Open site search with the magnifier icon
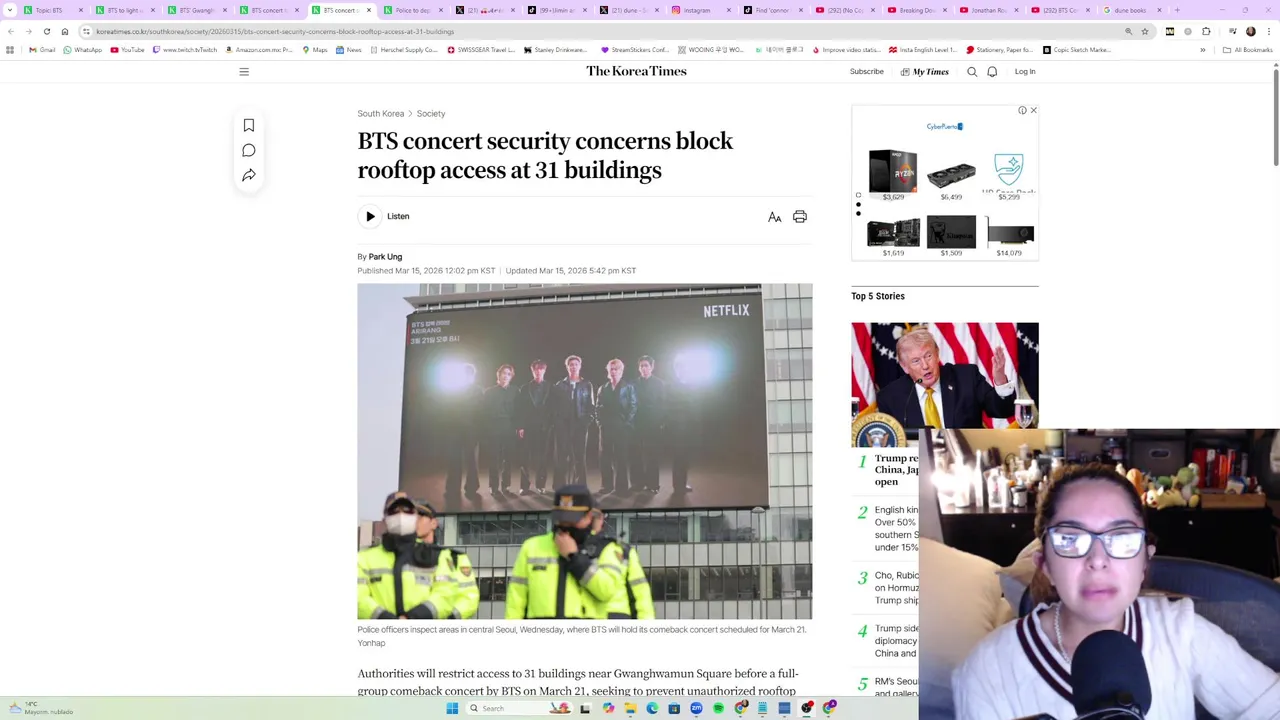Viewport: 1280px width, 720px height. tap(972, 72)
